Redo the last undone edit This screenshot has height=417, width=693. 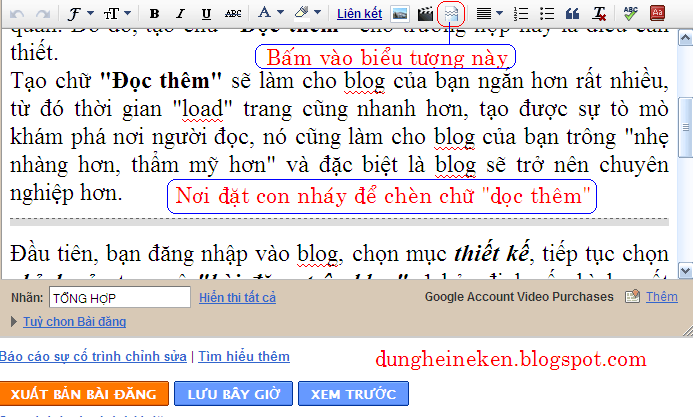[43, 14]
